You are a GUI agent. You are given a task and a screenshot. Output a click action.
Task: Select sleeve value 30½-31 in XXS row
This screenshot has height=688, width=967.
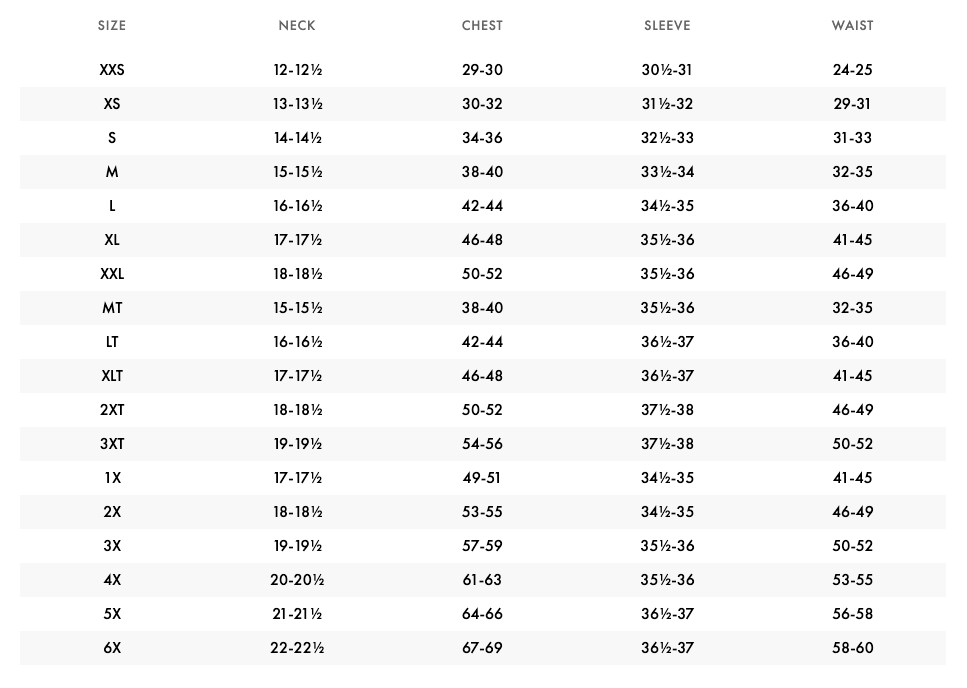(x=667, y=70)
